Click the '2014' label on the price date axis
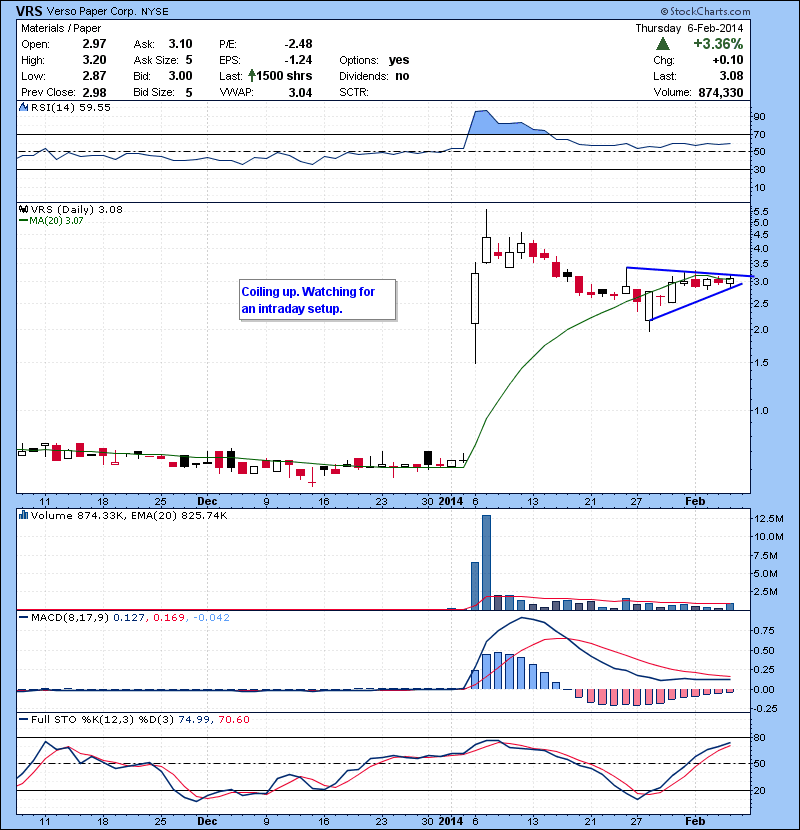This screenshot has height=830, width=800. 451,501
